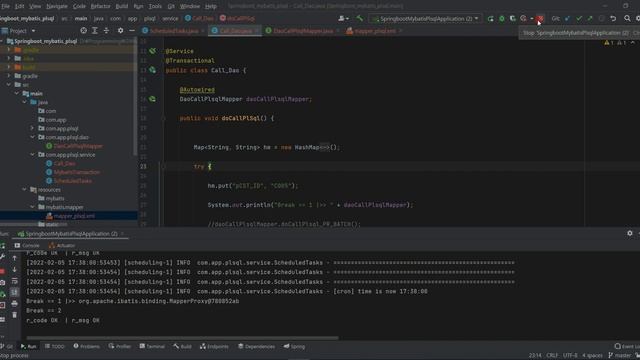This screenshot has width=640, height=360.
Task: Click the rollback undo arrow icon
Action: 613,19
